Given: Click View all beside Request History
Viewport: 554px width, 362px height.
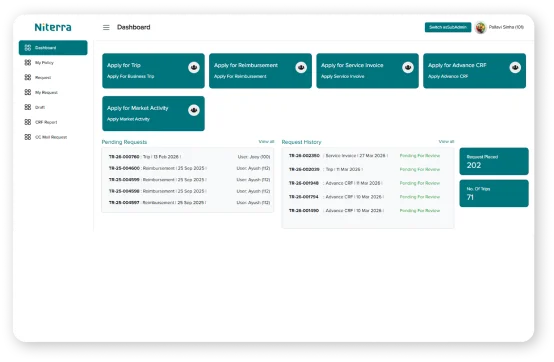Looking at the screenshot, I should (x=446, y=142).
